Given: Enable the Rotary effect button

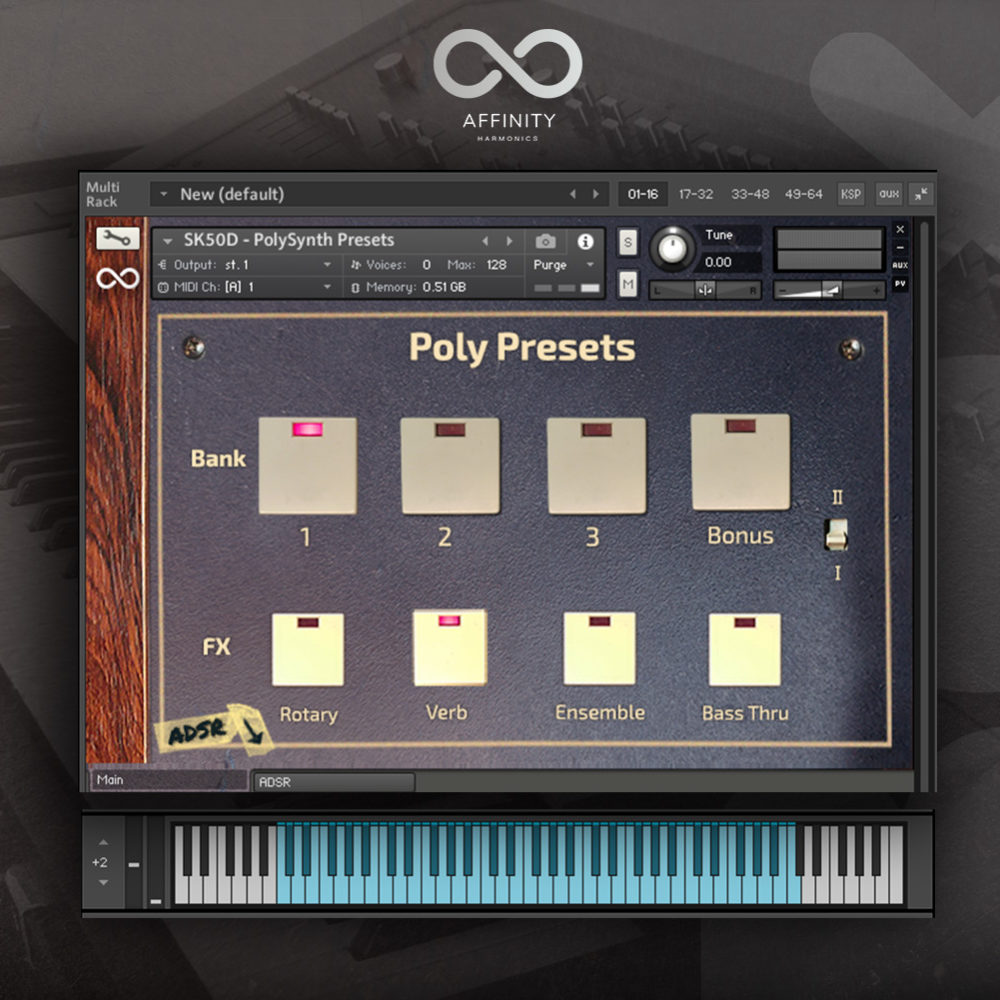Looking at the screenshot, I should click(307, 649).
